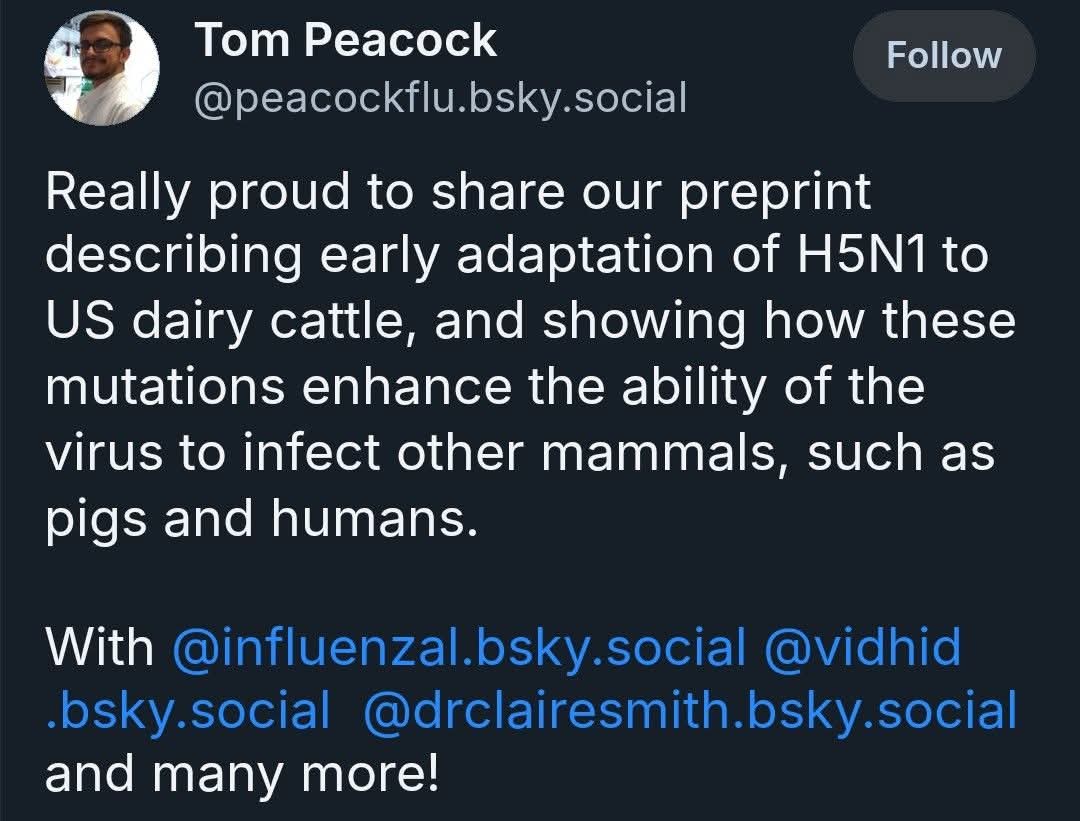Click the phrase "US dairy cattle"
1080x821 pixels.
pos(231,322)
